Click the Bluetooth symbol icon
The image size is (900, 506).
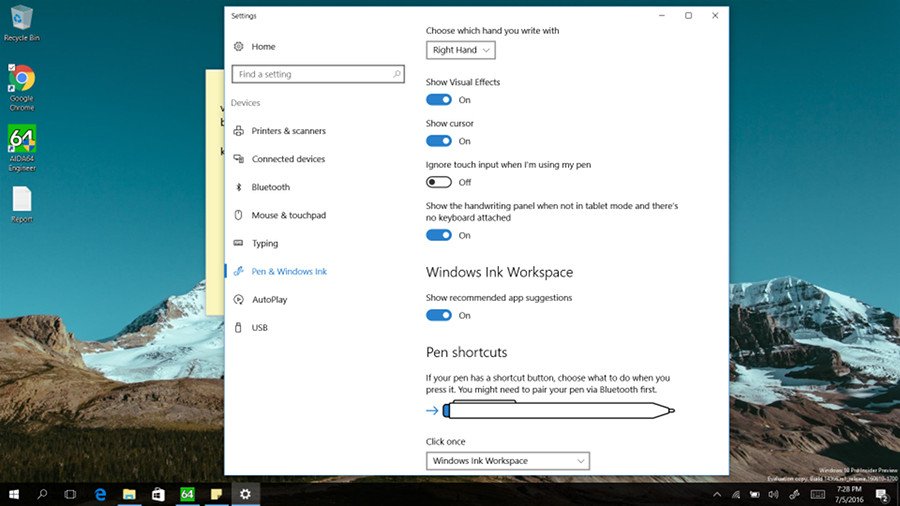click(x=239, y=187)
